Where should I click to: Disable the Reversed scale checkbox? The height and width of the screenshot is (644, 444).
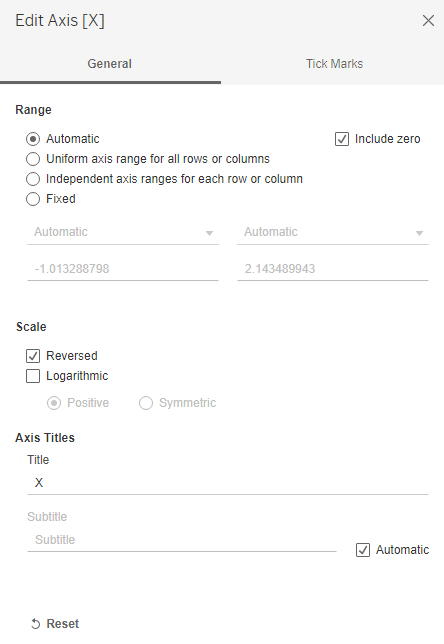[33, 356]
